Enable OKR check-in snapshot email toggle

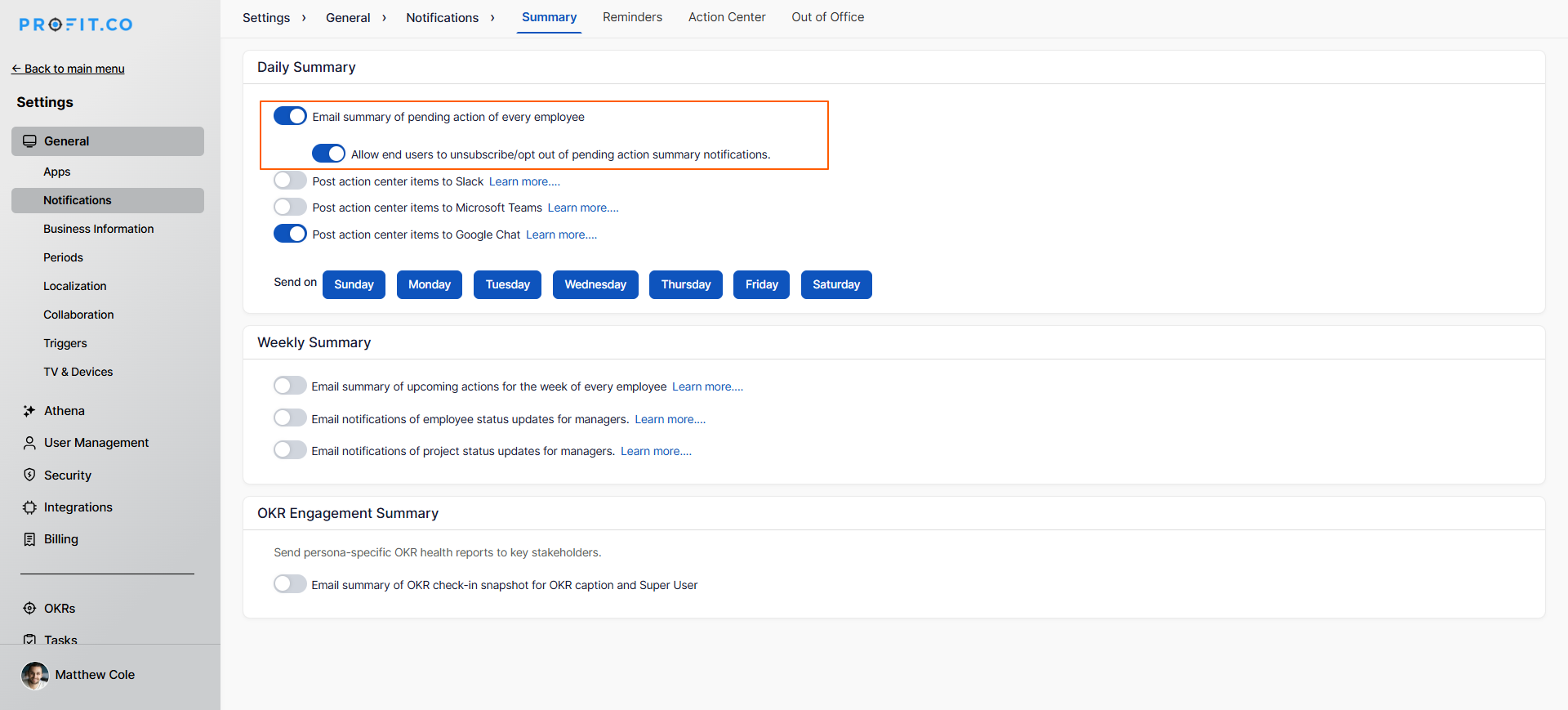coord(290,584)
